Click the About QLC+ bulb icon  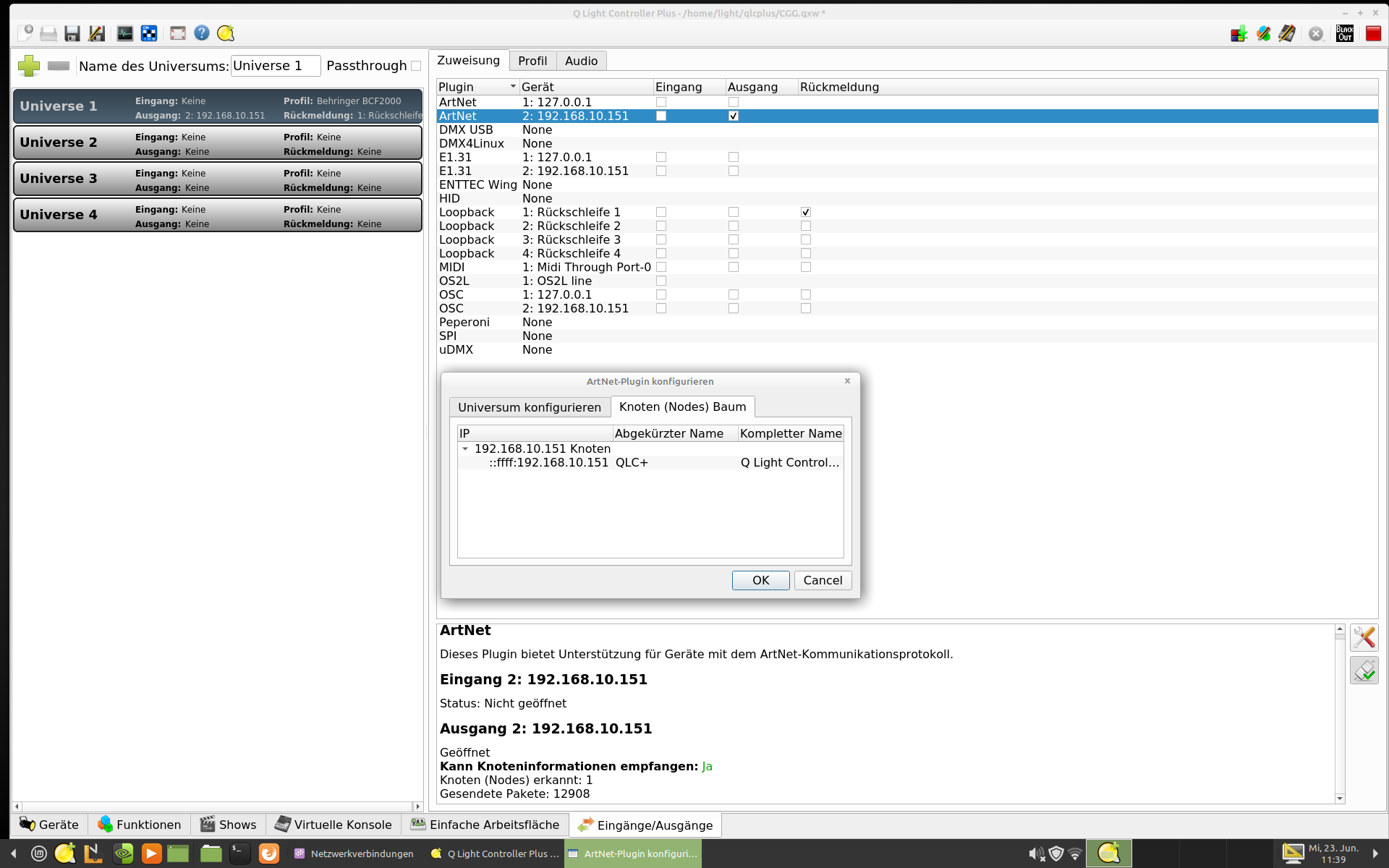226,33
